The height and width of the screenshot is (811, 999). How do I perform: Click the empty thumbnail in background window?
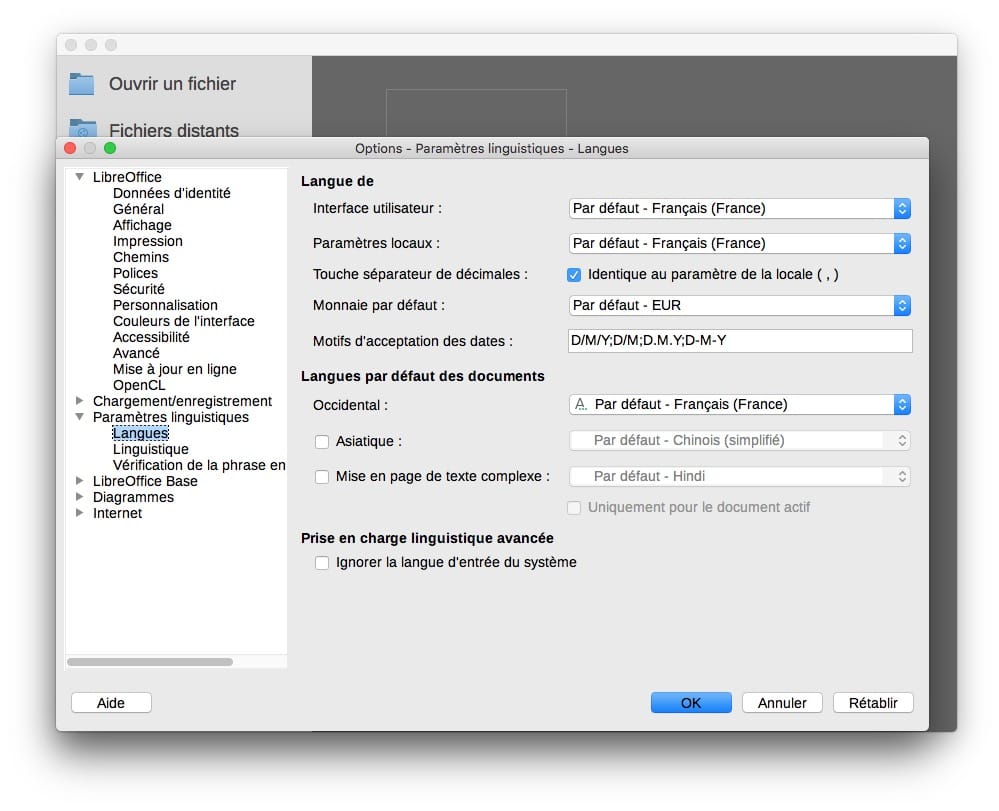tap(476, 113)
